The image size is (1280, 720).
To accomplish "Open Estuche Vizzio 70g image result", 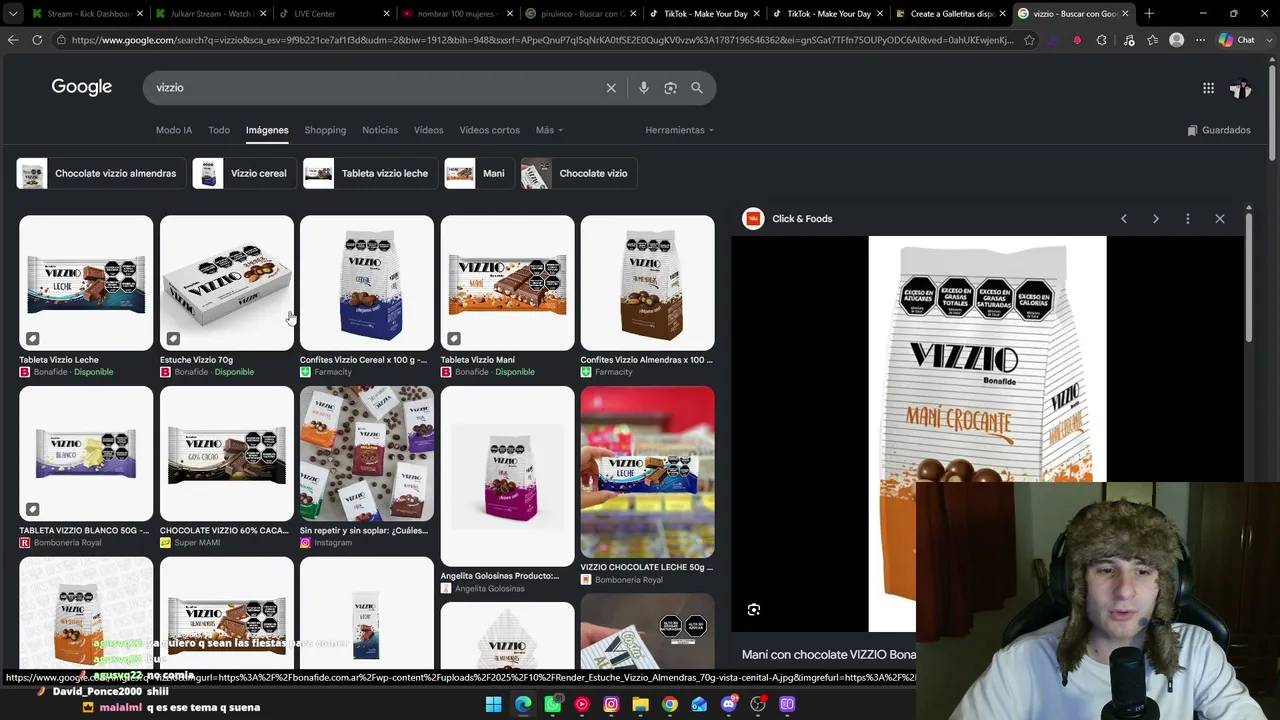I will tap(227, 283).
